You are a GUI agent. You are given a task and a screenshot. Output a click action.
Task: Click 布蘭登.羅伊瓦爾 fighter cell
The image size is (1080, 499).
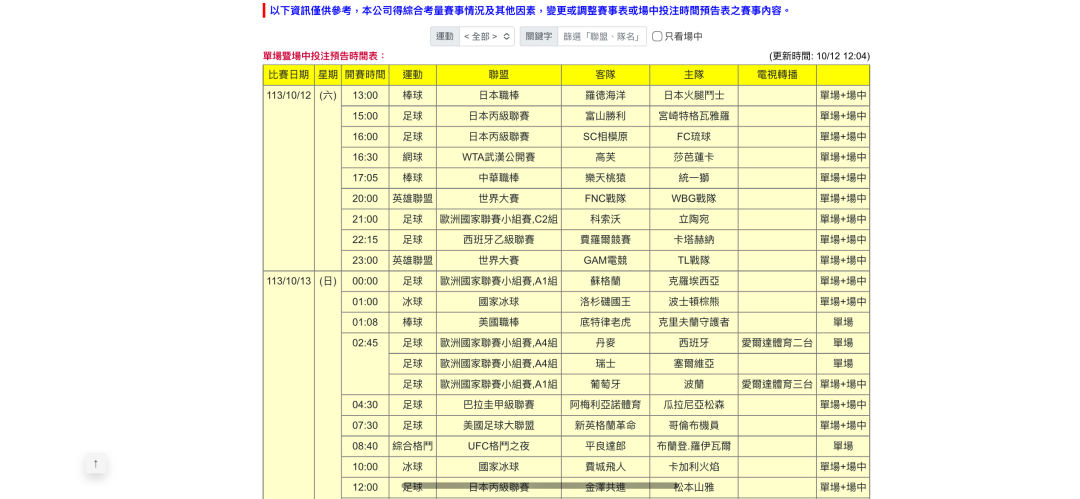[x=694, y=447]
